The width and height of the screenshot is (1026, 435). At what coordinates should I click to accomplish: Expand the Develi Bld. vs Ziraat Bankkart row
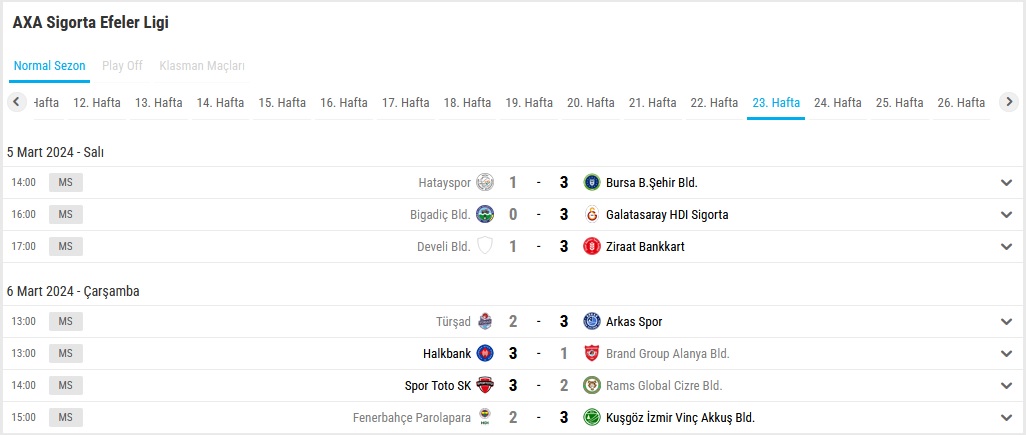(1006, 247)
